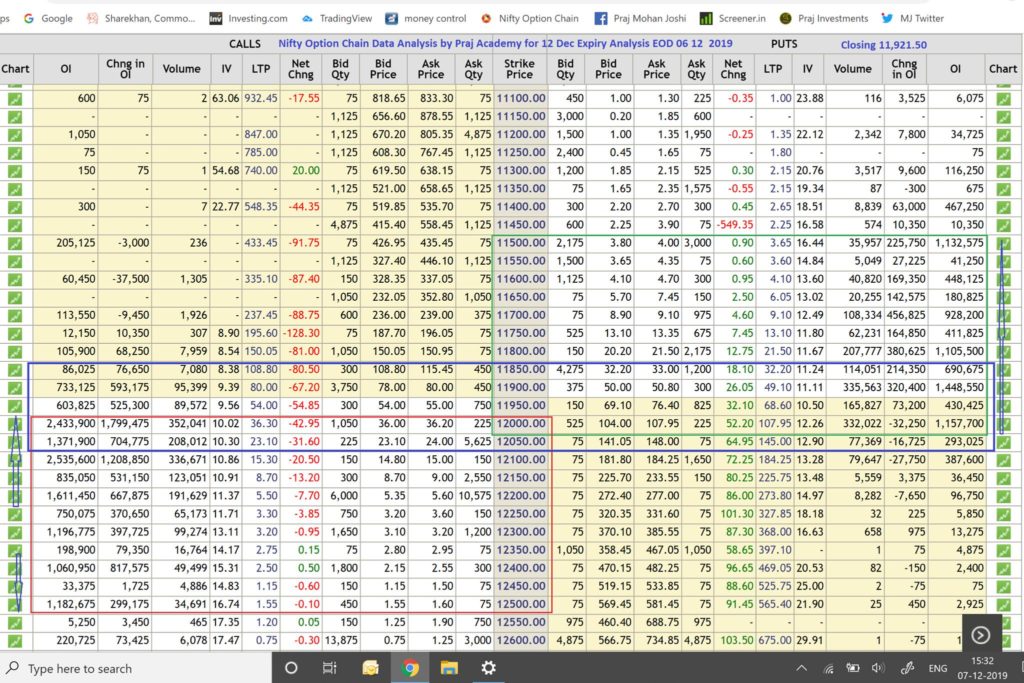
Task: Open Windows Settings gear in taskbar
Action: point(488,667)
